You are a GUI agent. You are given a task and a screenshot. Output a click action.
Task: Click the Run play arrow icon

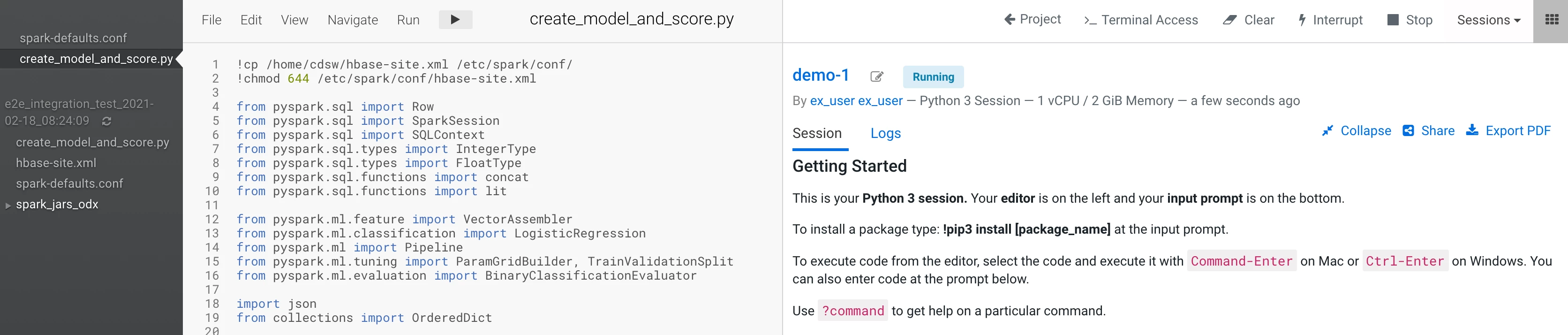click(455, 20)
